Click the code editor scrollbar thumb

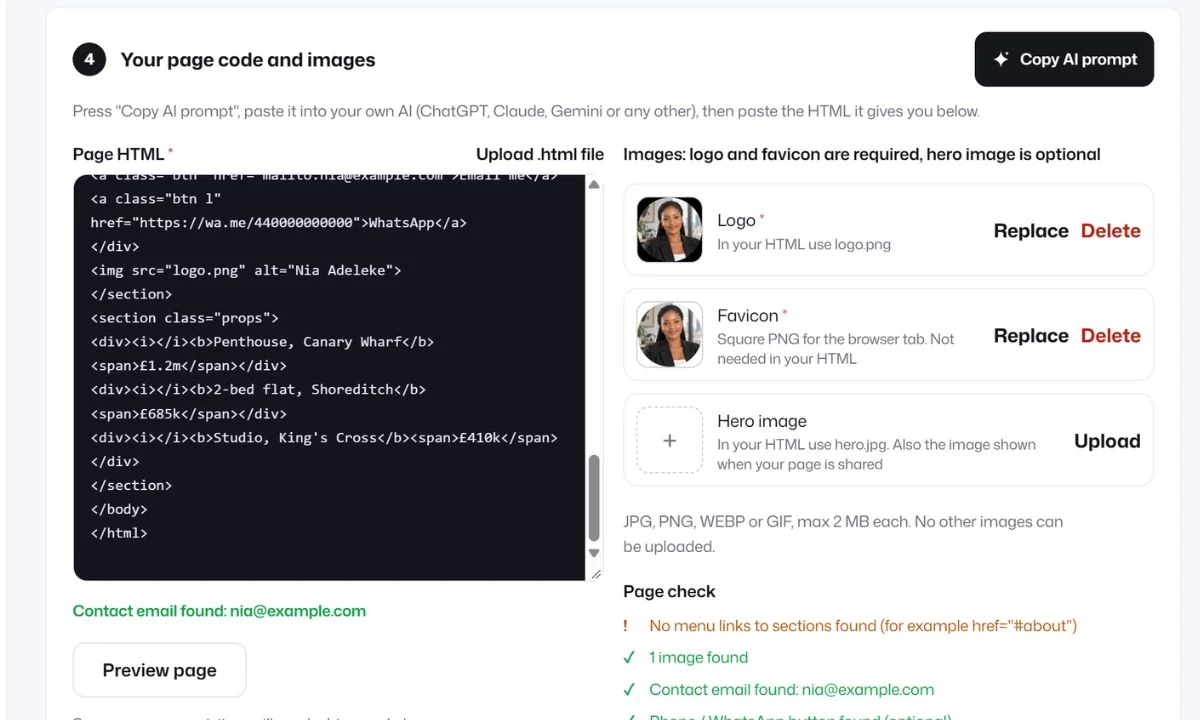coord(594,497)
